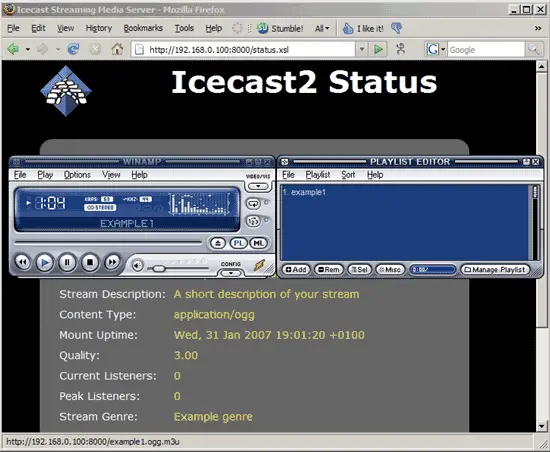Open the Firefox Tools menu
The width and height of the screenshot is (550, 452).
coord(184,28)
